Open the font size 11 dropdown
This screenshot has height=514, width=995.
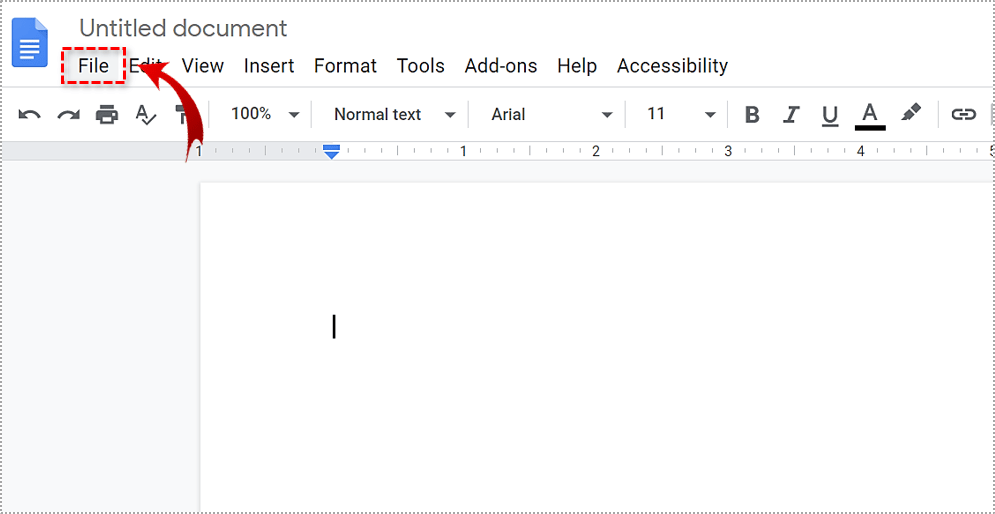(681, 114)
